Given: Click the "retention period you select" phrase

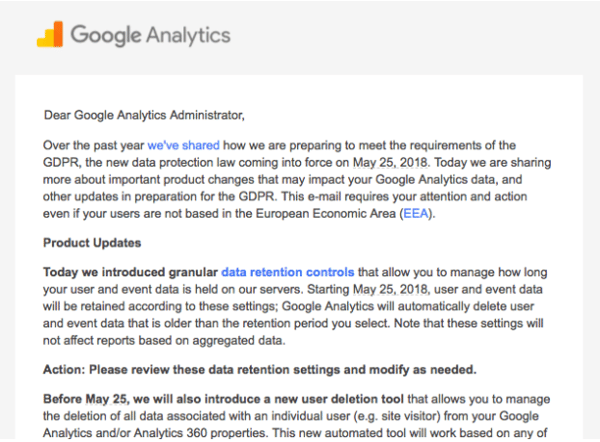Looking at the screenshot, I should [x=313, y=323].
